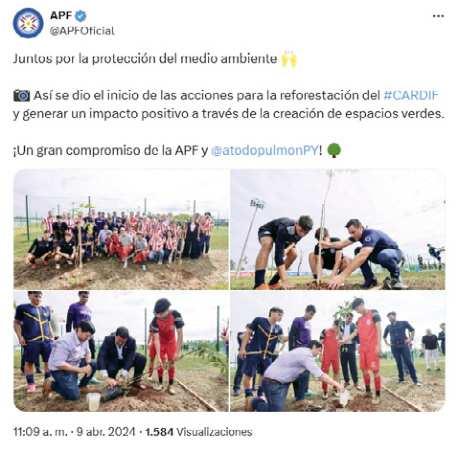Screen dimensions: 458x453
Task: Open the #CARDIF hashtag
Action: tap(411, 95)
